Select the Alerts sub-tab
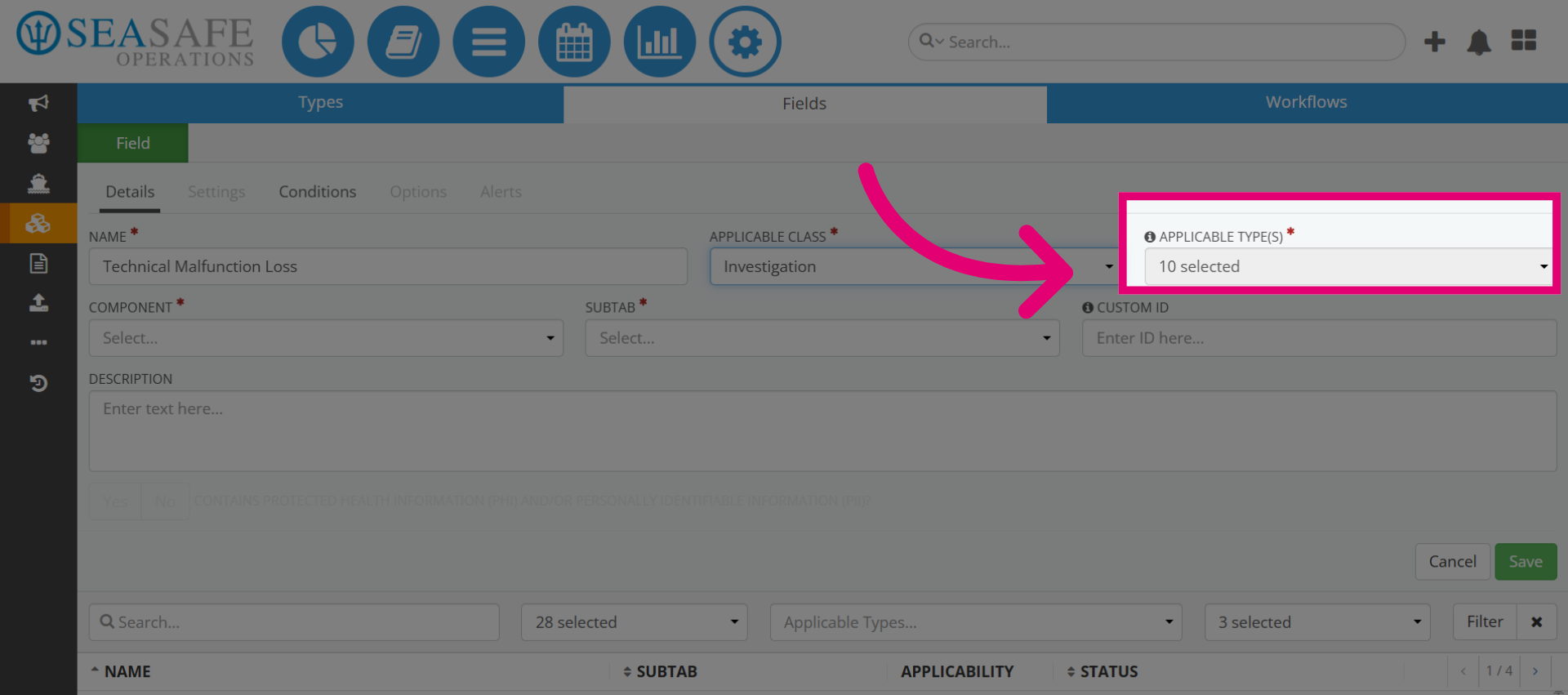Image resolution: width=1568 pixels, height=695 pixels. 501,192
